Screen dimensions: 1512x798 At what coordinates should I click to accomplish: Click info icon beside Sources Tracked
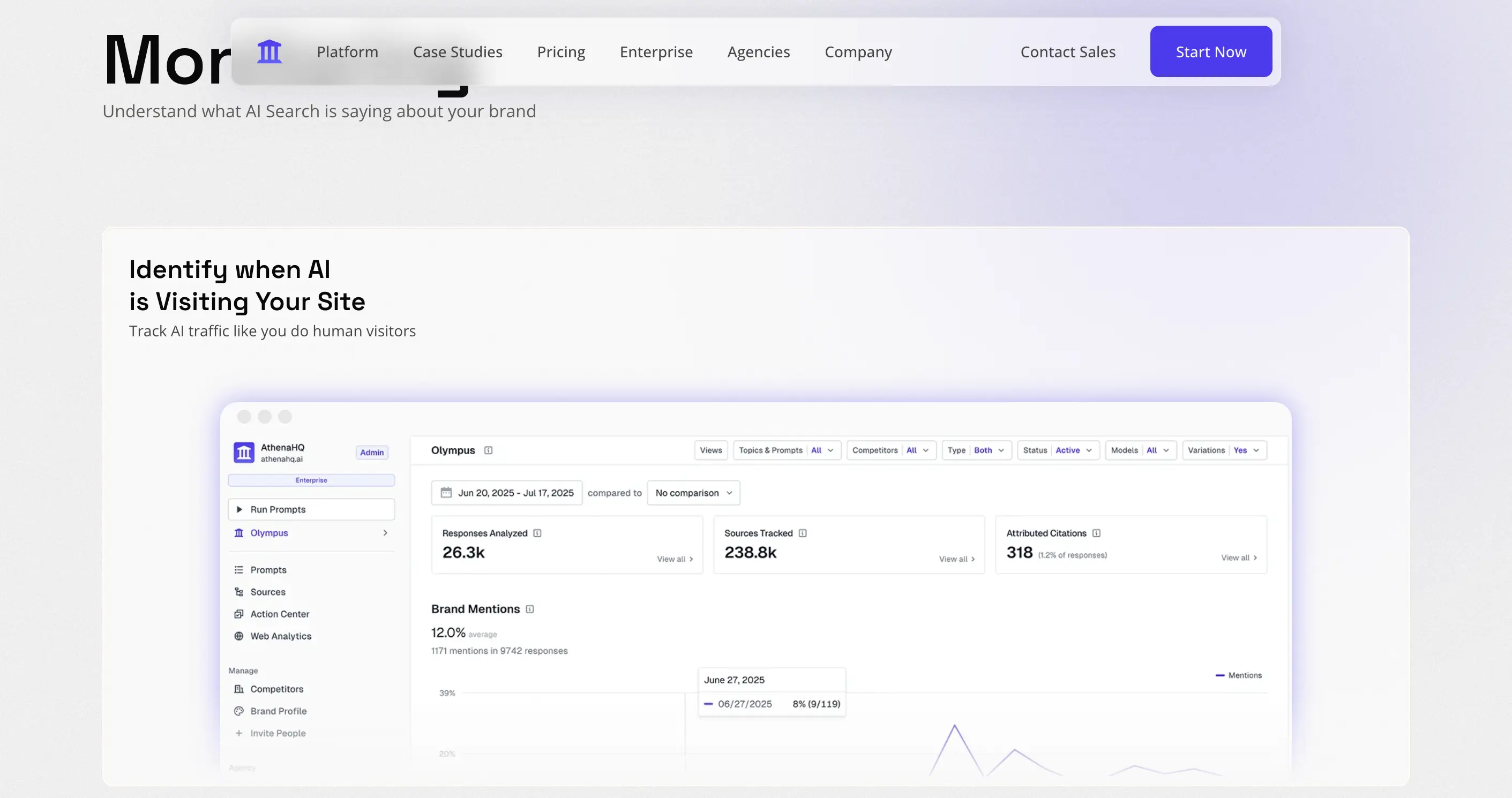[803, 533]
